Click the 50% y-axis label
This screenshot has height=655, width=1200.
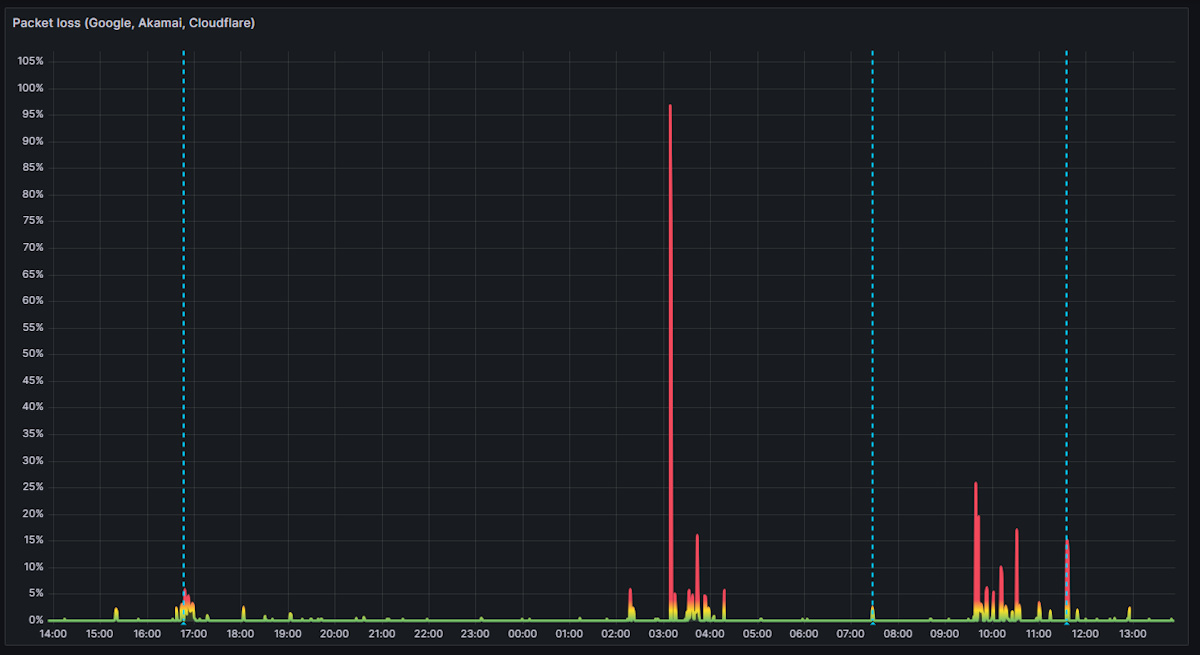[x=32, y=354]
